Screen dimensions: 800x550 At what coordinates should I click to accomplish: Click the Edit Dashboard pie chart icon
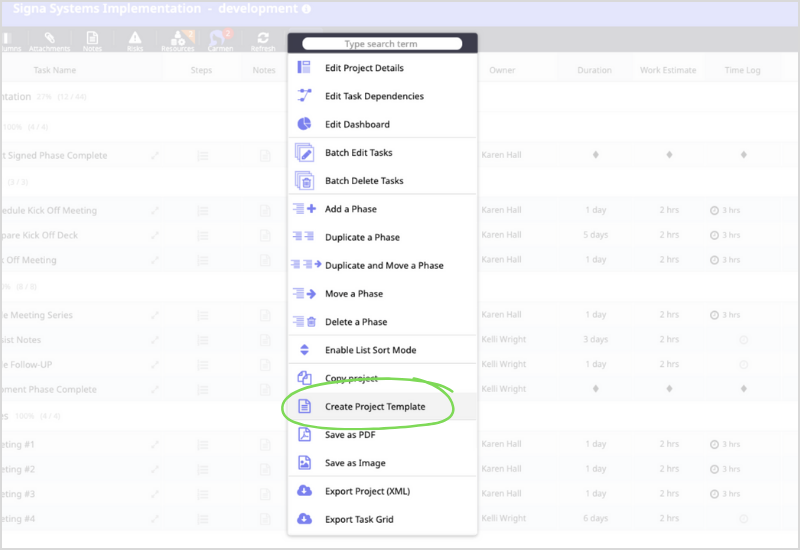click(x=304, y=123)
